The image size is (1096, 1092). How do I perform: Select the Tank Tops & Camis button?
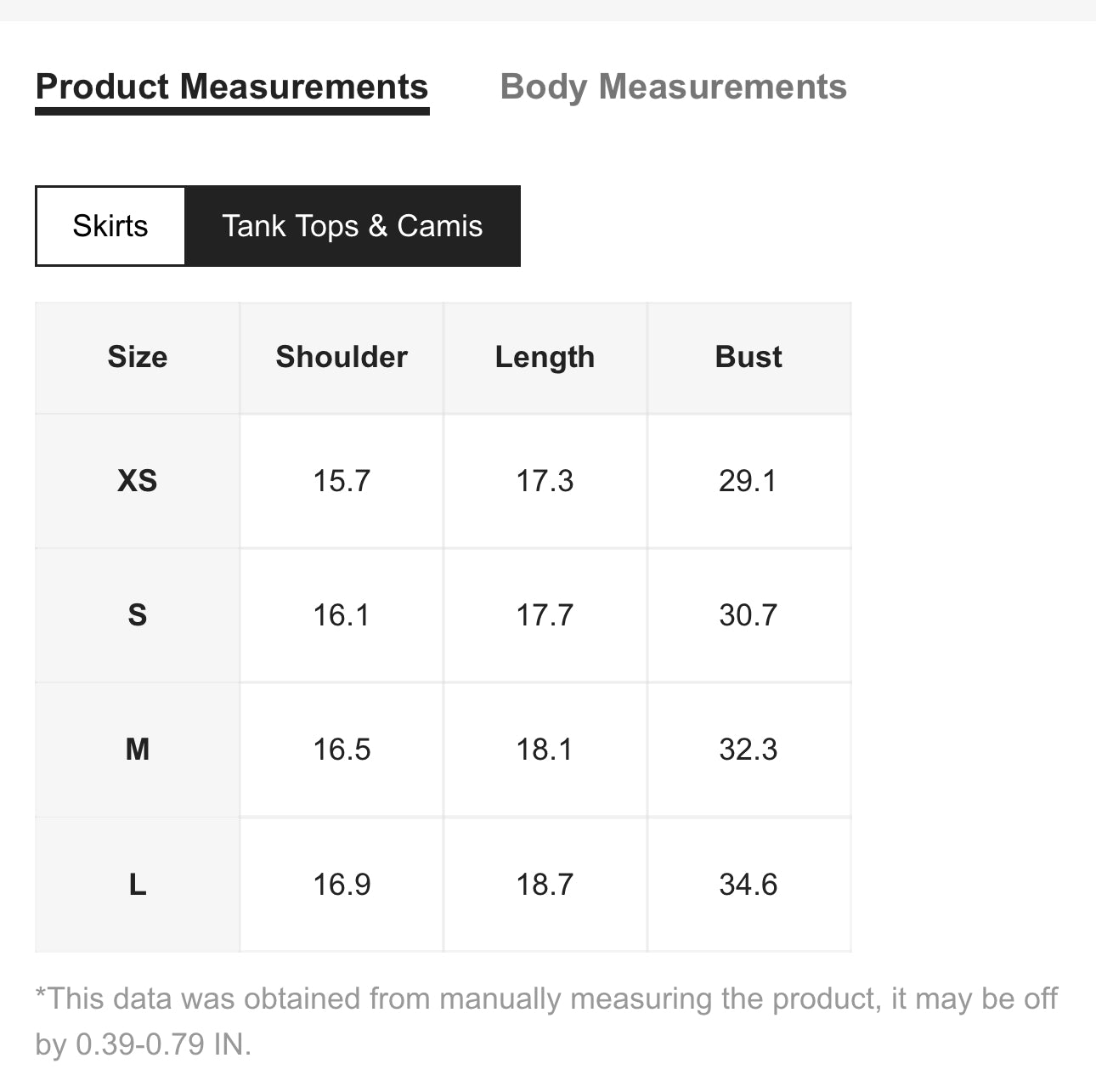(x=353, y=226)
